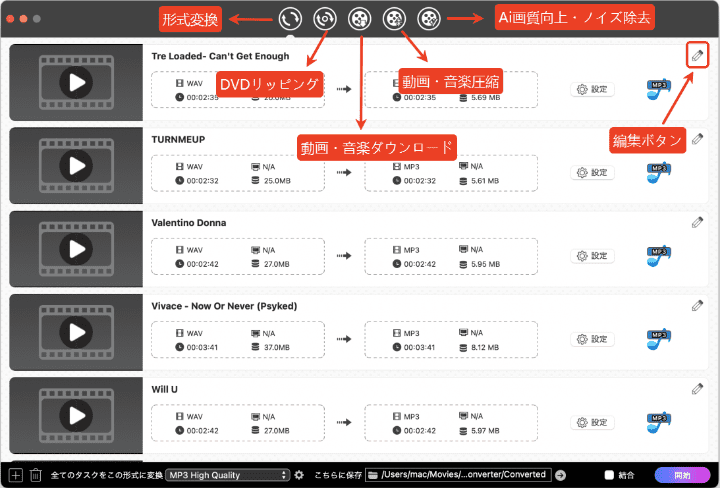Image resolution: width=720 pixels, height=488 pixels.
Task: Click the edit pencil for Valentino Donna
Action: pyautogui.click(x=697, y=222)
